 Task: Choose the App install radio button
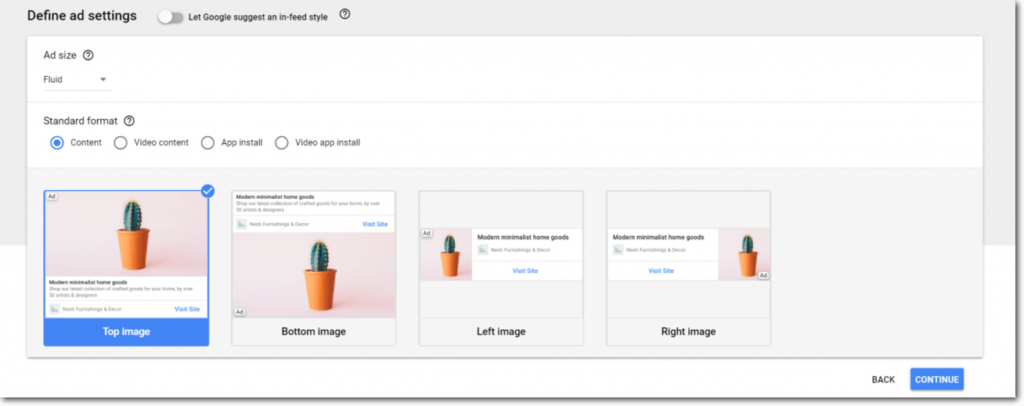point(208,143)
